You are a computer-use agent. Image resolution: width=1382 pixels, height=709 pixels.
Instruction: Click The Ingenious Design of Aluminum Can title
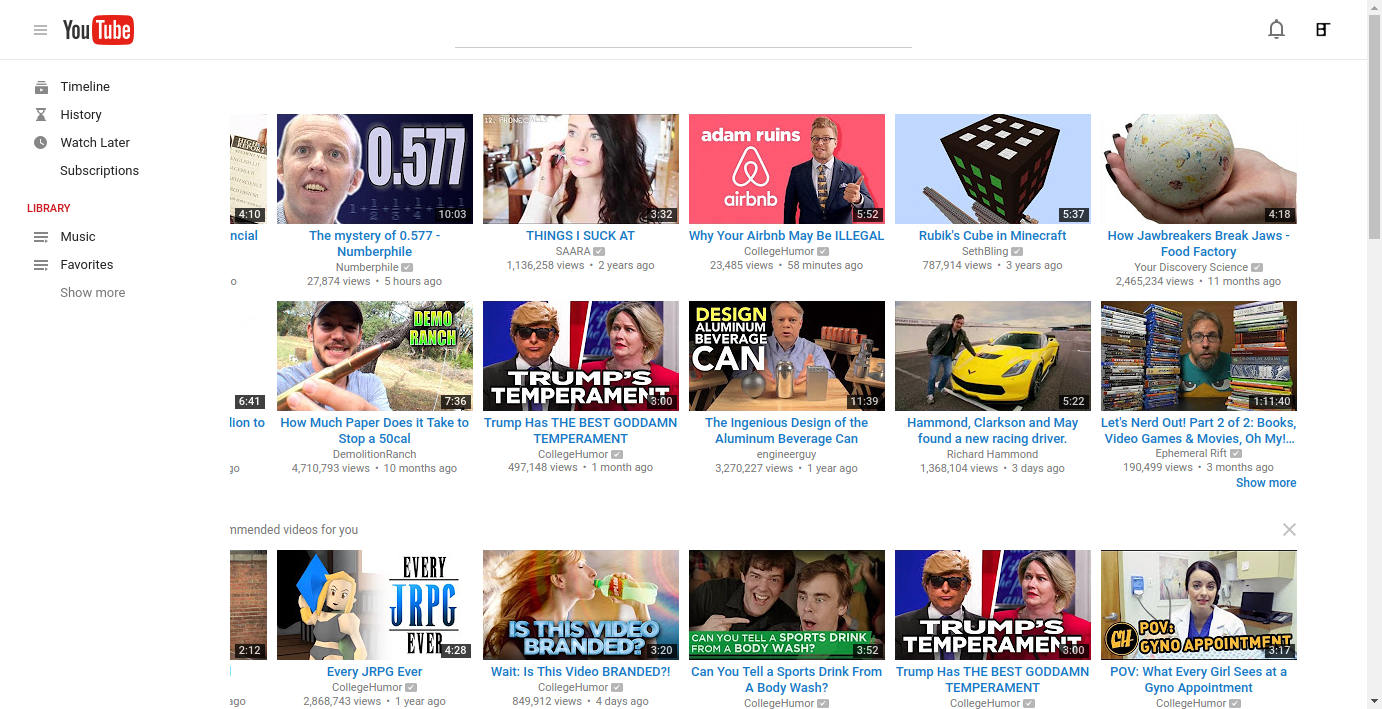coord(787,431)
